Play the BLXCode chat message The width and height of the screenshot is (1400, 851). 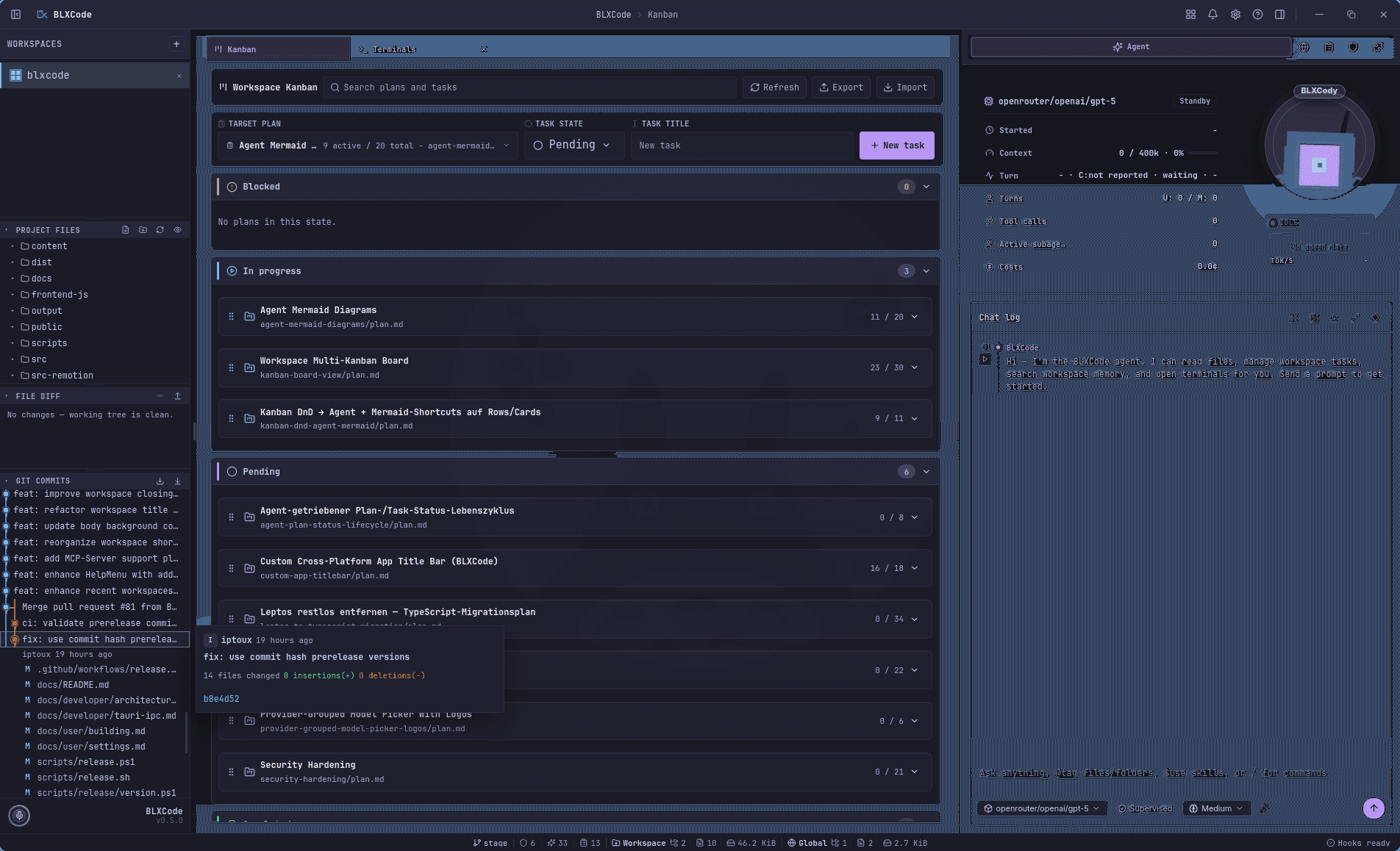pyautogui.click(x=985, y=359)
